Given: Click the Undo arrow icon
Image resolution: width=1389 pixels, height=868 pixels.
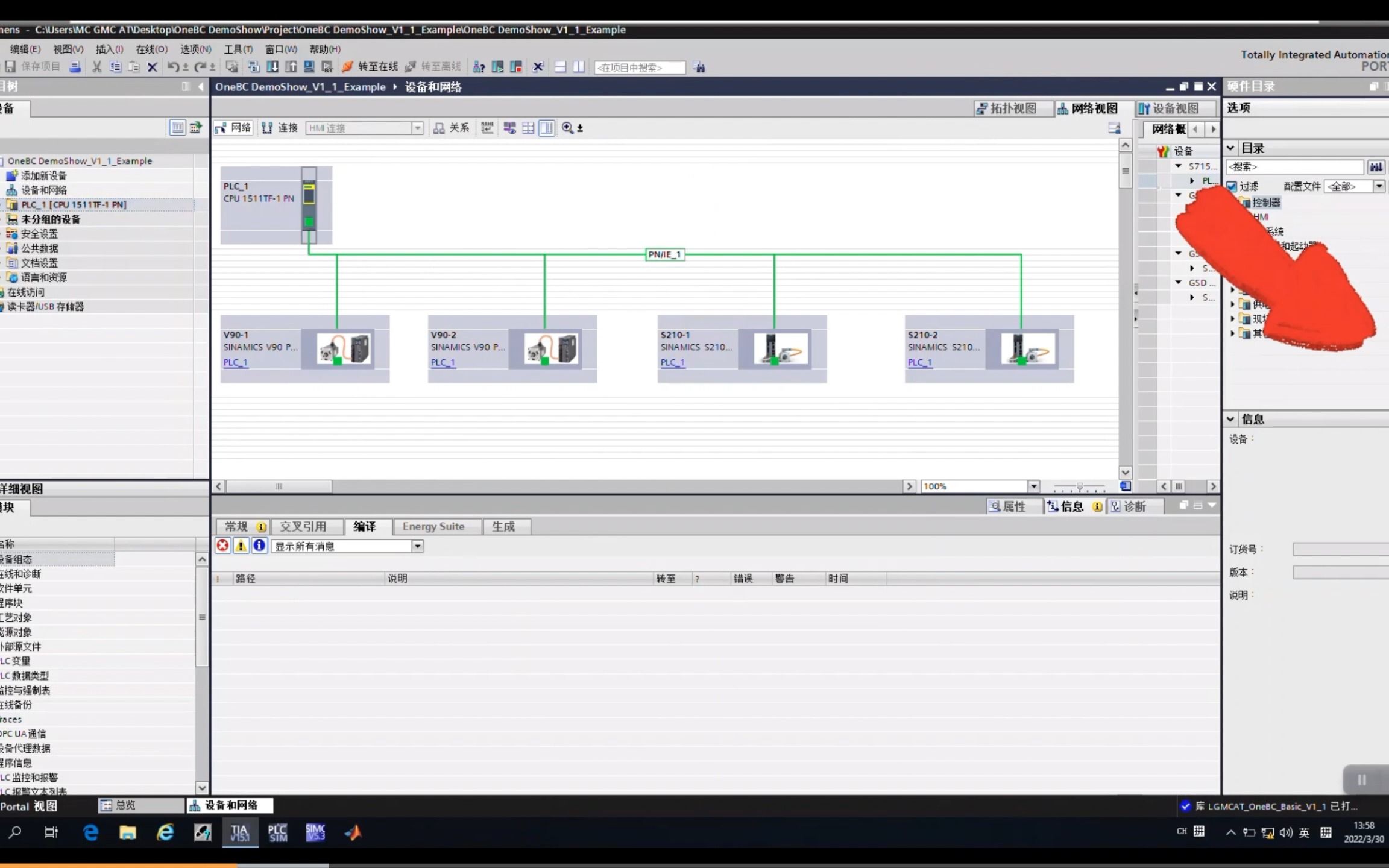Looking at the screenshot, I should (173, 67).
